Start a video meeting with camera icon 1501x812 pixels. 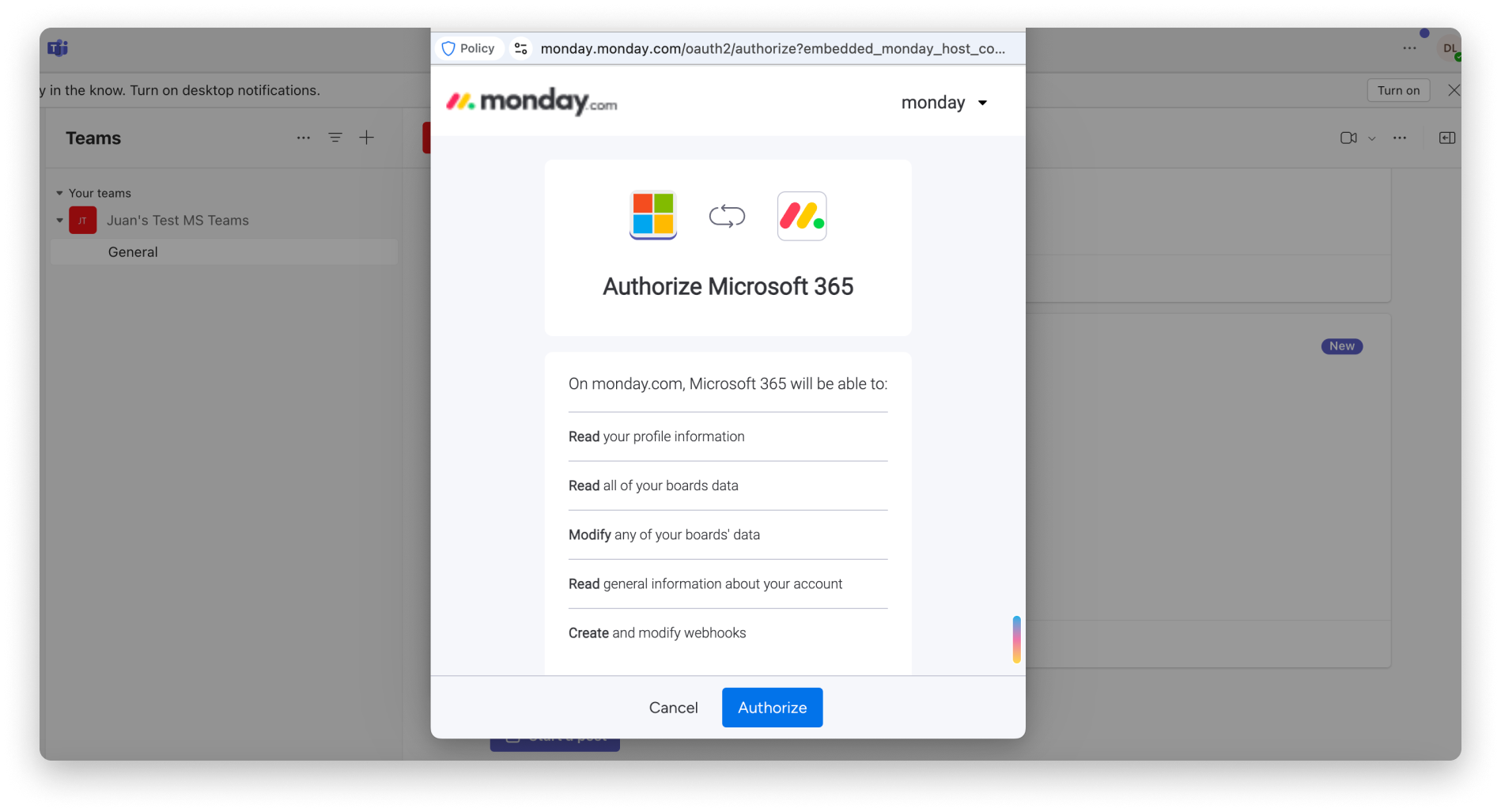coord(1348,138)
